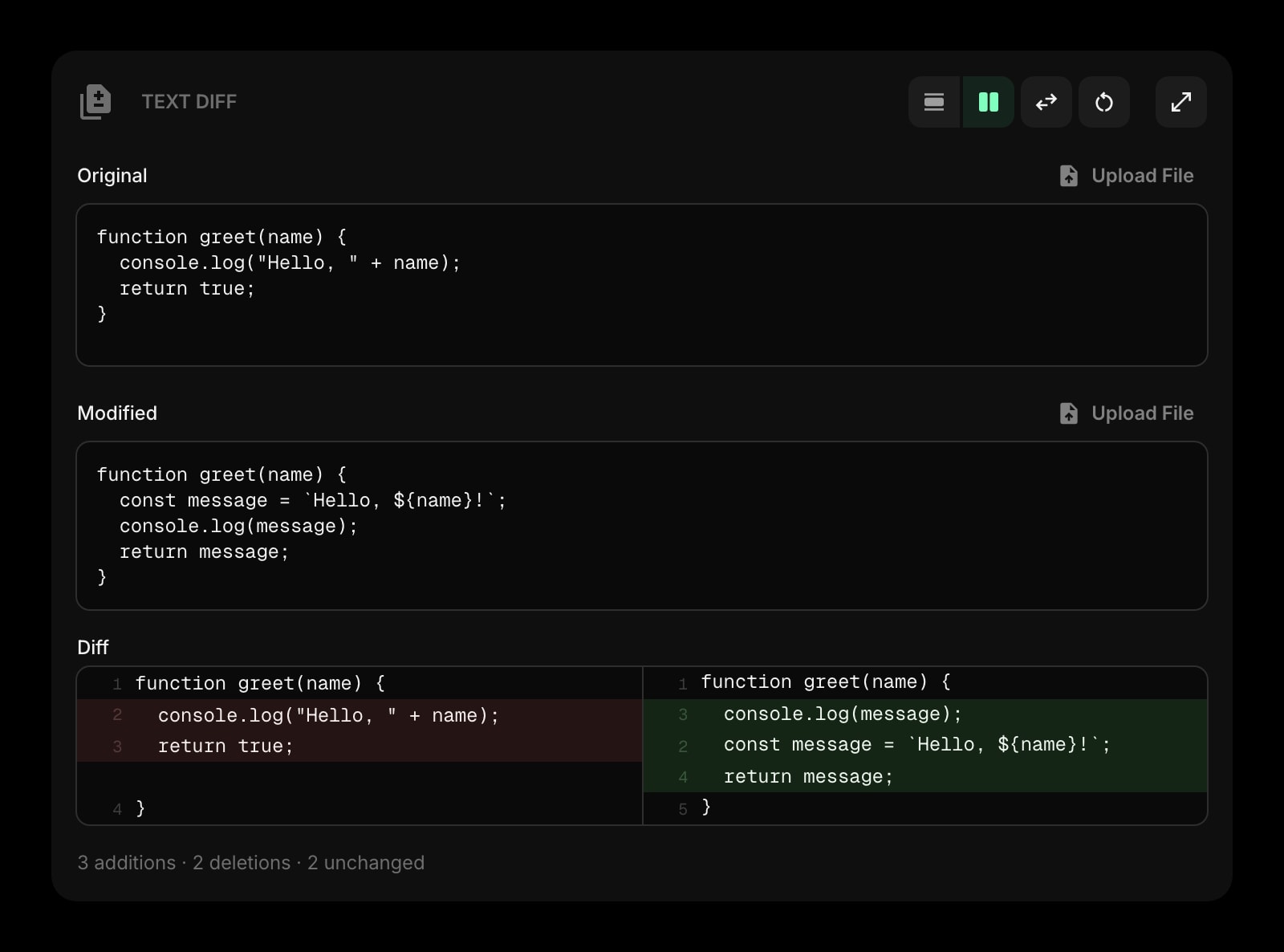
Task: Click the TEXT DIFF title
Action: pyautogui.click(x=189, y=102)
